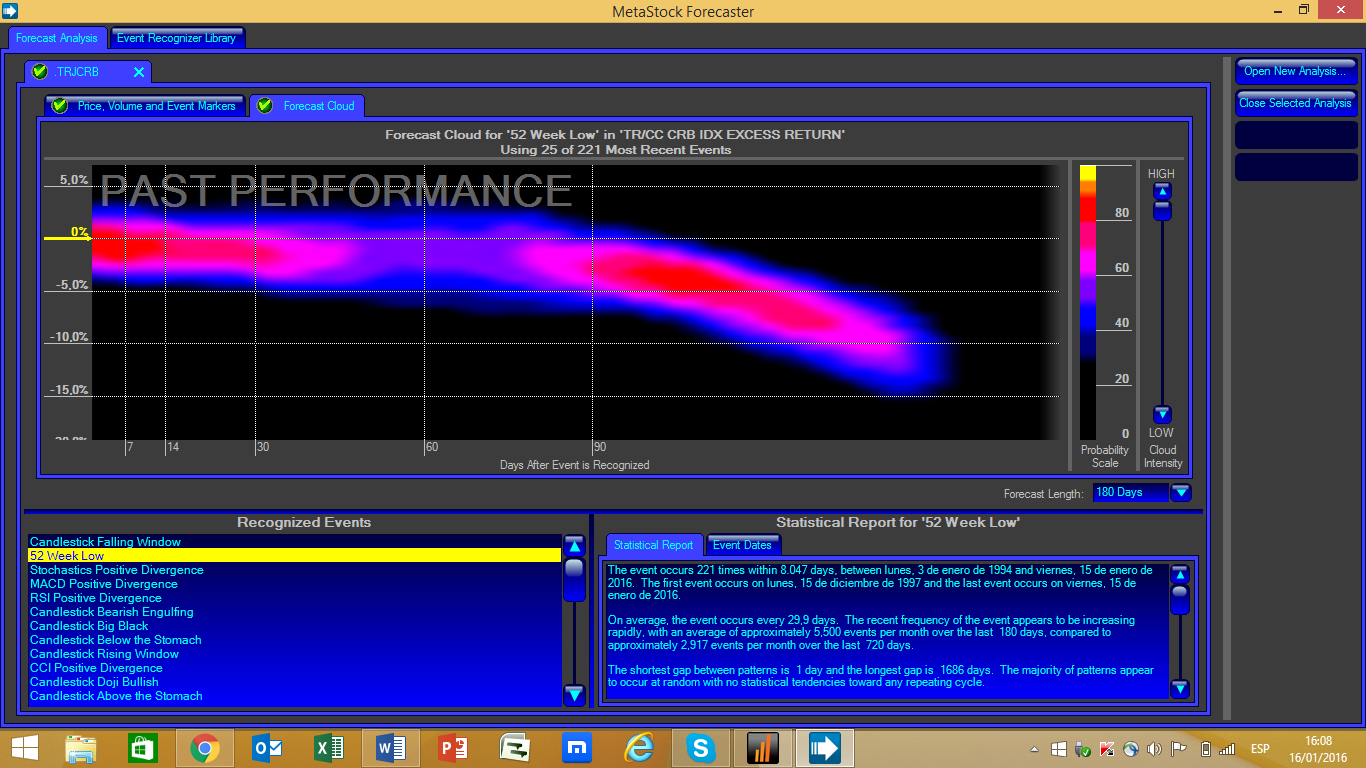Click Close Selected Analysis button
The image size is (1366, 768).
click(1295, 103)
